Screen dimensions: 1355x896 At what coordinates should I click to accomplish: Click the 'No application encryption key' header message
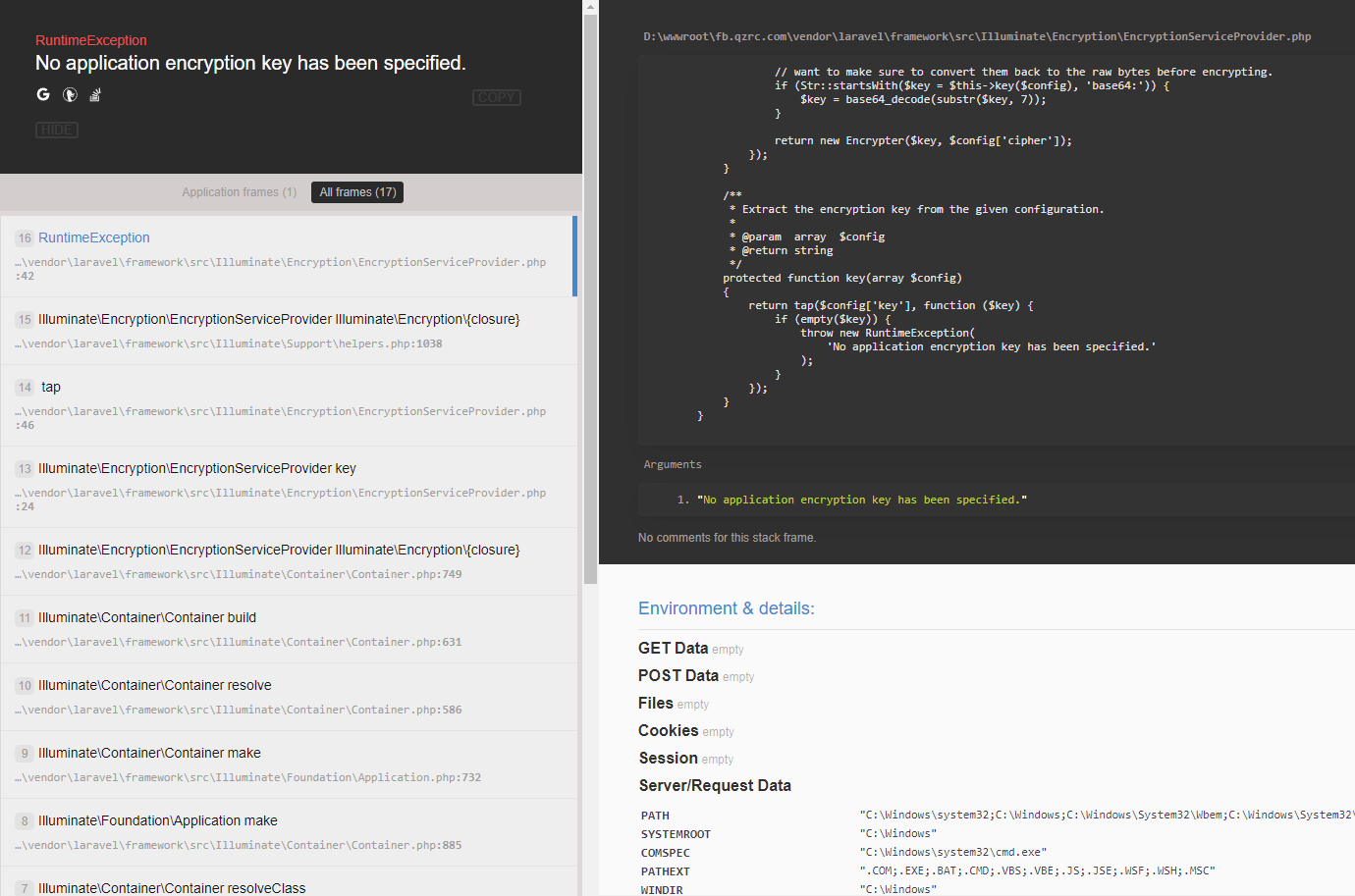(x=250, y=63)
